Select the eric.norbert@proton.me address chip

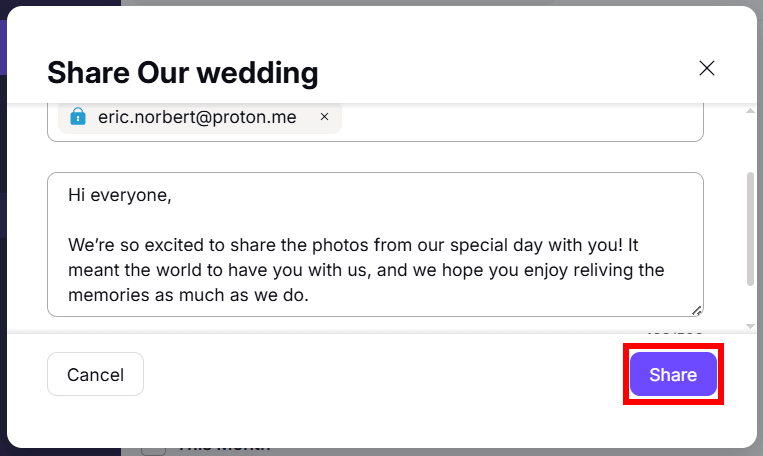197,117
